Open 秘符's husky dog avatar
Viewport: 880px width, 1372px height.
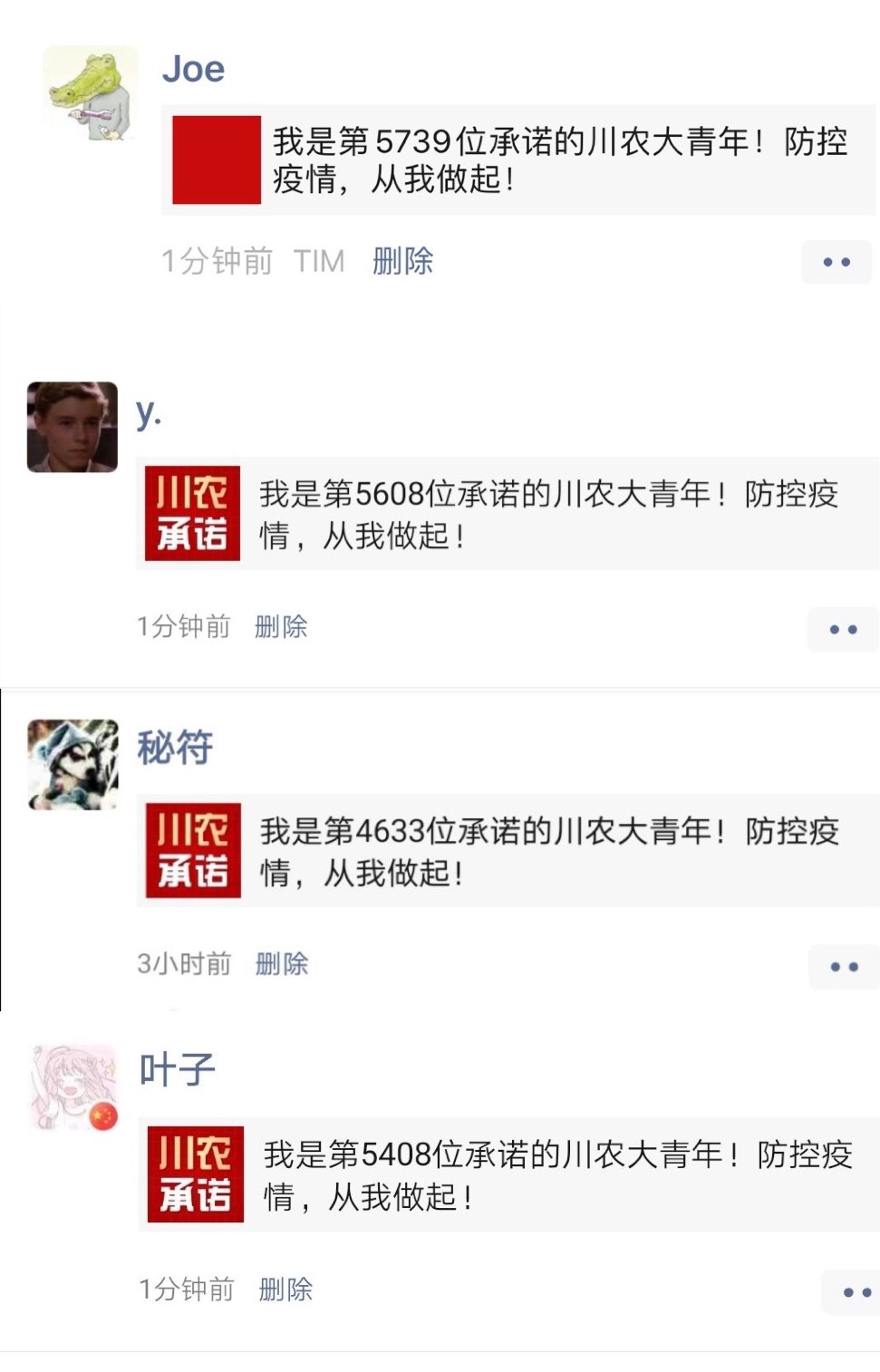pos(73,765)
